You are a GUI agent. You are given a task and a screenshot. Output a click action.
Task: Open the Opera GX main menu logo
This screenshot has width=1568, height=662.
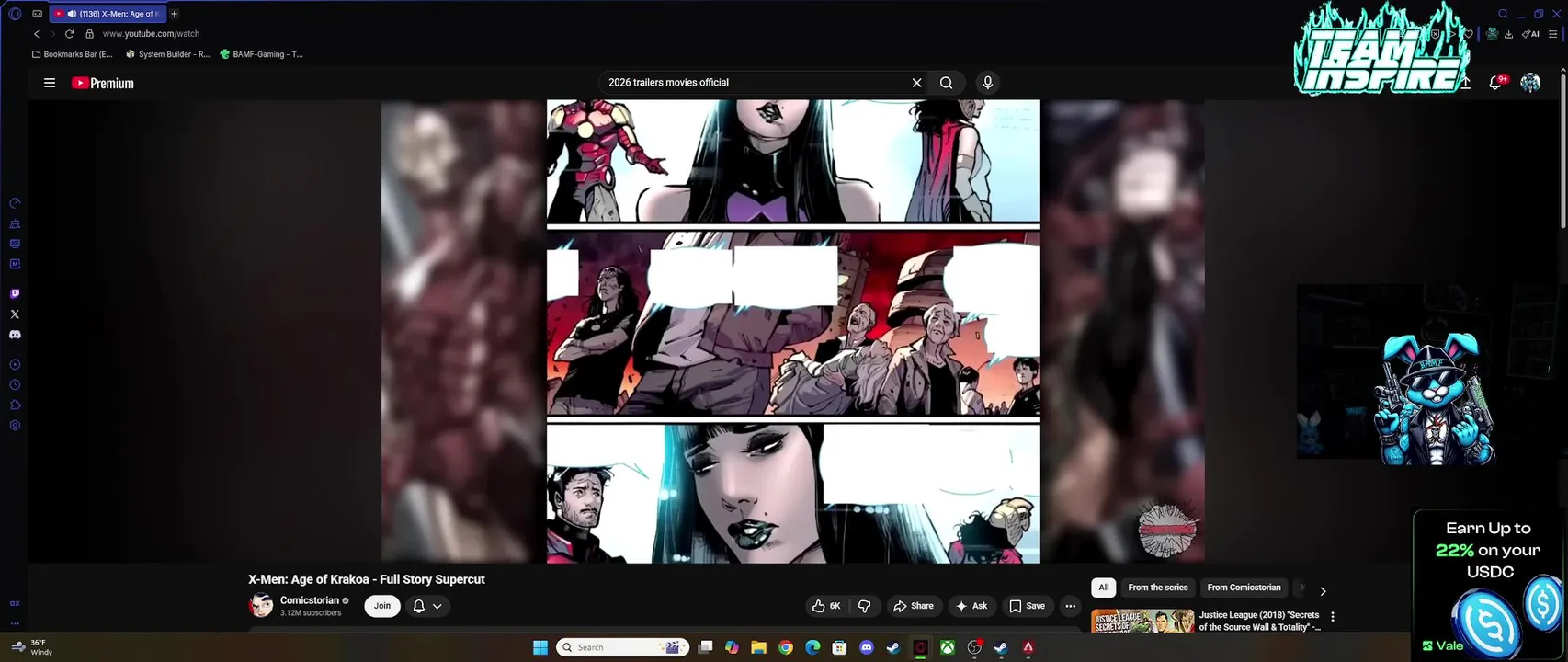pos(15,14)
